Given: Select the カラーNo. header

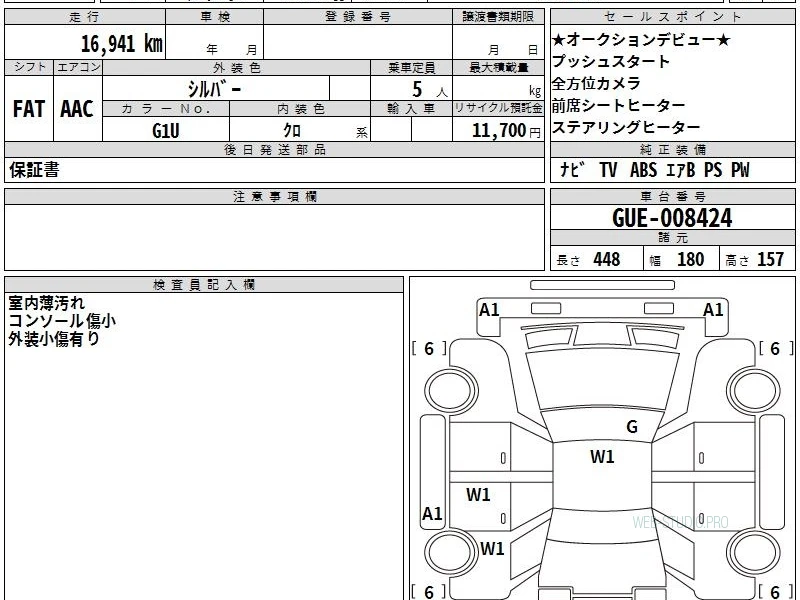Looking at the screenshot, I should click(x=166, y=109).
